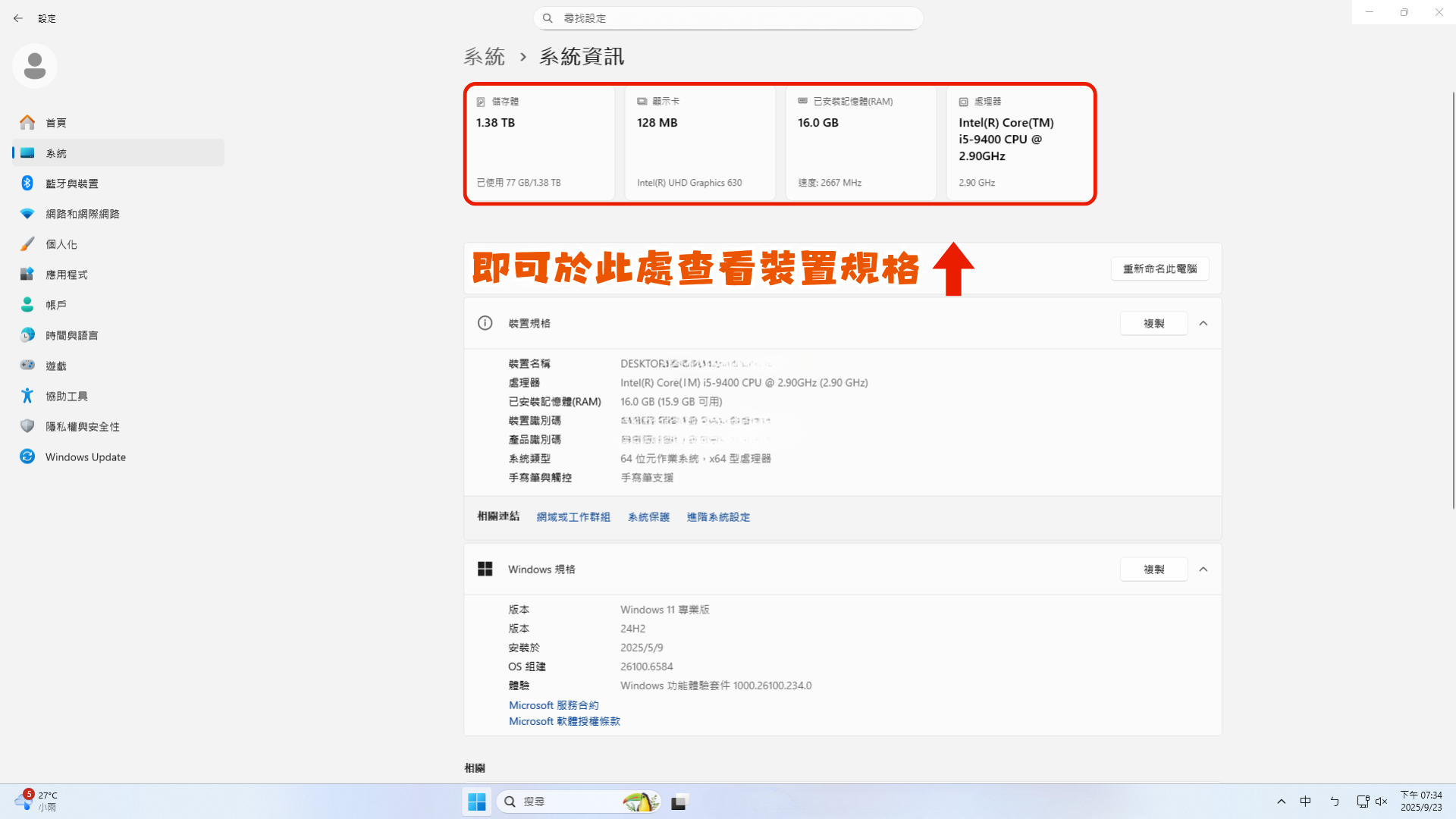
Task: Collapse the 裝置規格 section chevron
Action: pyautogui.click(x=1203, y=323)
